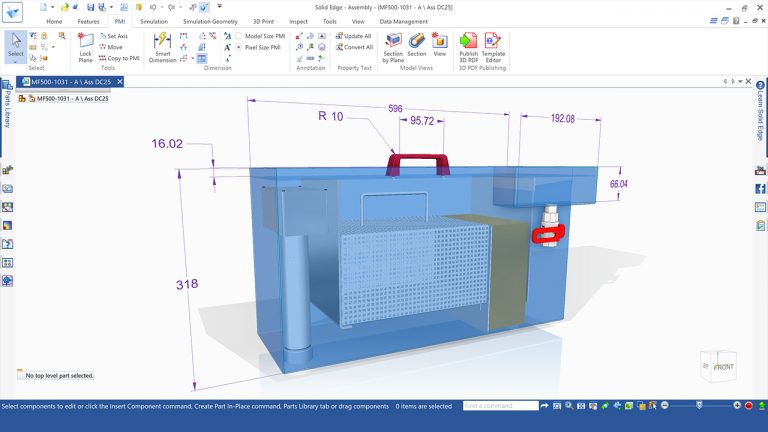Click Publish 3D PDF icon
Image resolution: width=768 pixels, height=432 pixels.
[468, 46]
